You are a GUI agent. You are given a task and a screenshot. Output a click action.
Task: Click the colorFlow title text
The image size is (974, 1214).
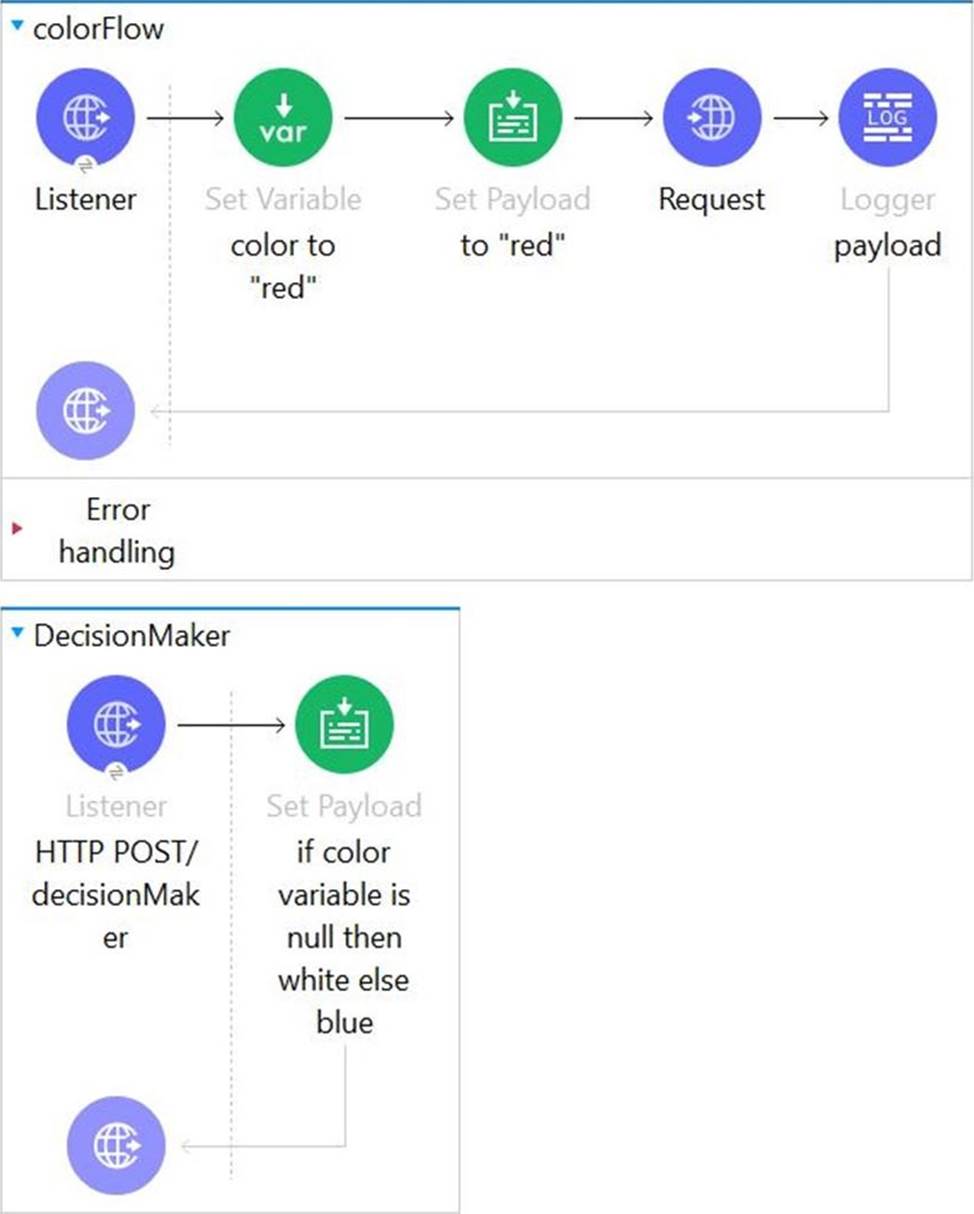(x=98, y=29)
